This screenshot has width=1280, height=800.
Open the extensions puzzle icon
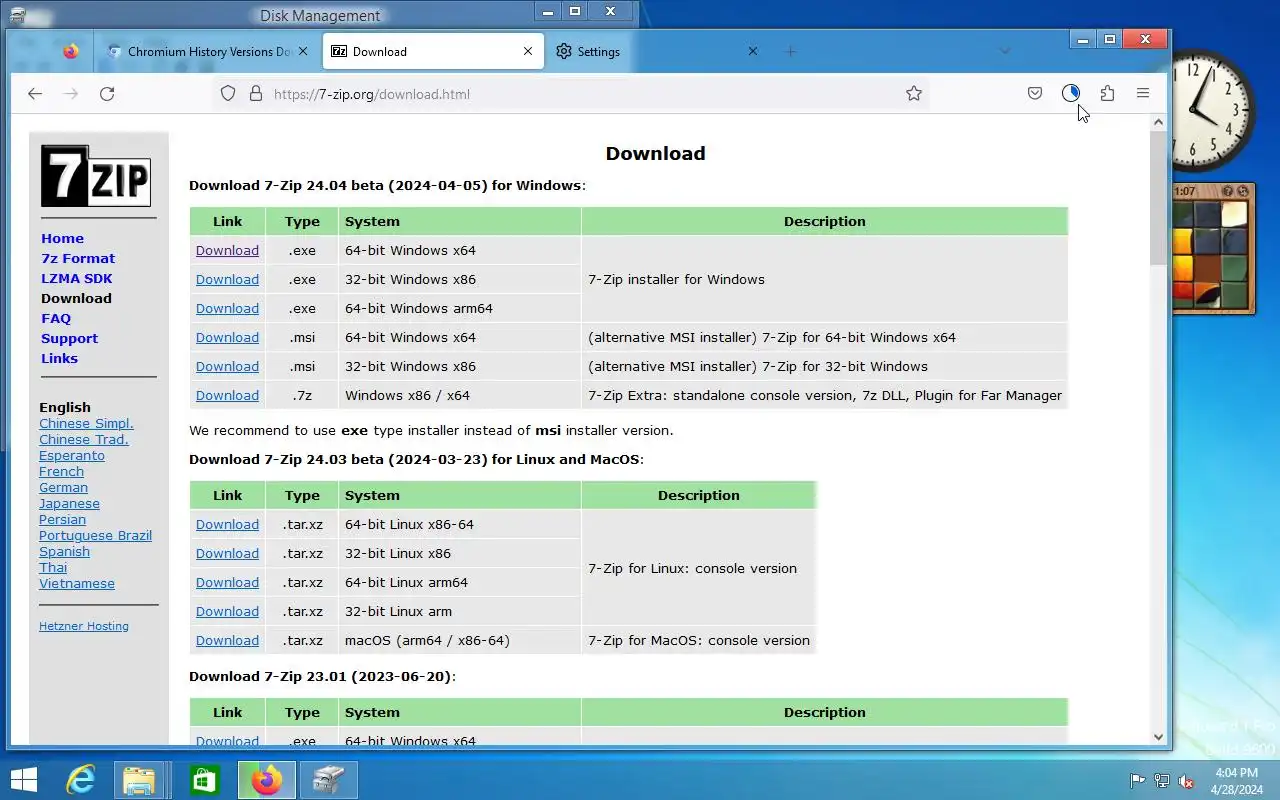click(1107, 93)
